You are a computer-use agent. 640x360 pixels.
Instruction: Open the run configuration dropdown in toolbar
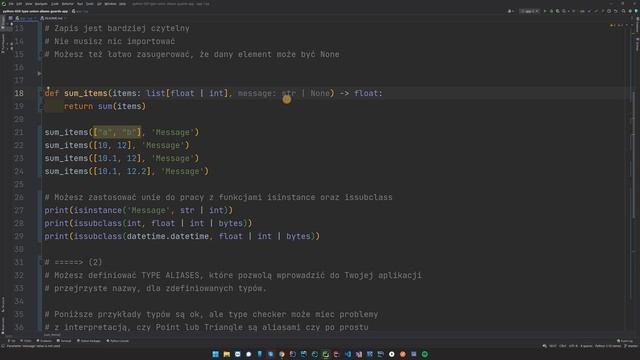[x=529, y=11]
